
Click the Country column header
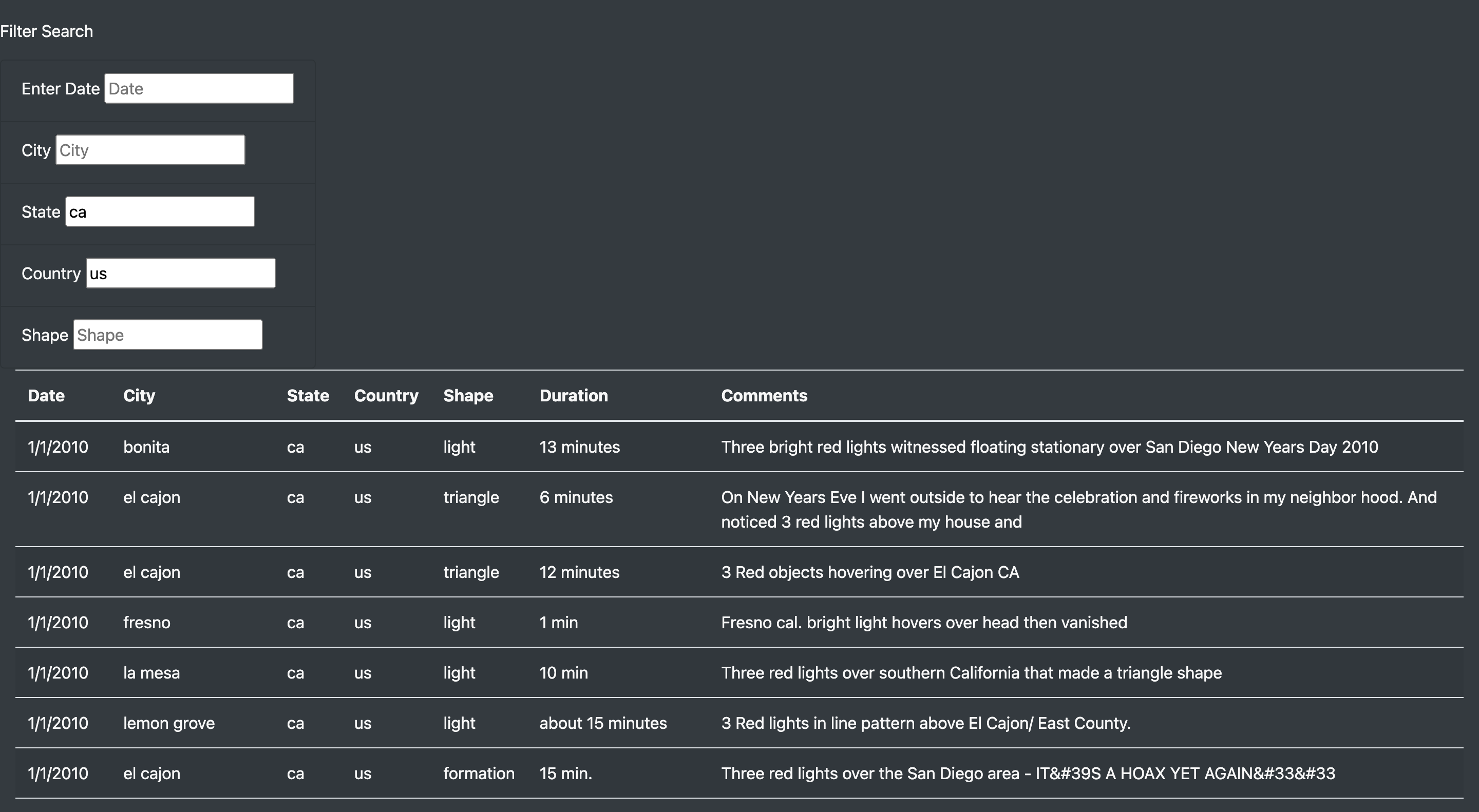386,395
